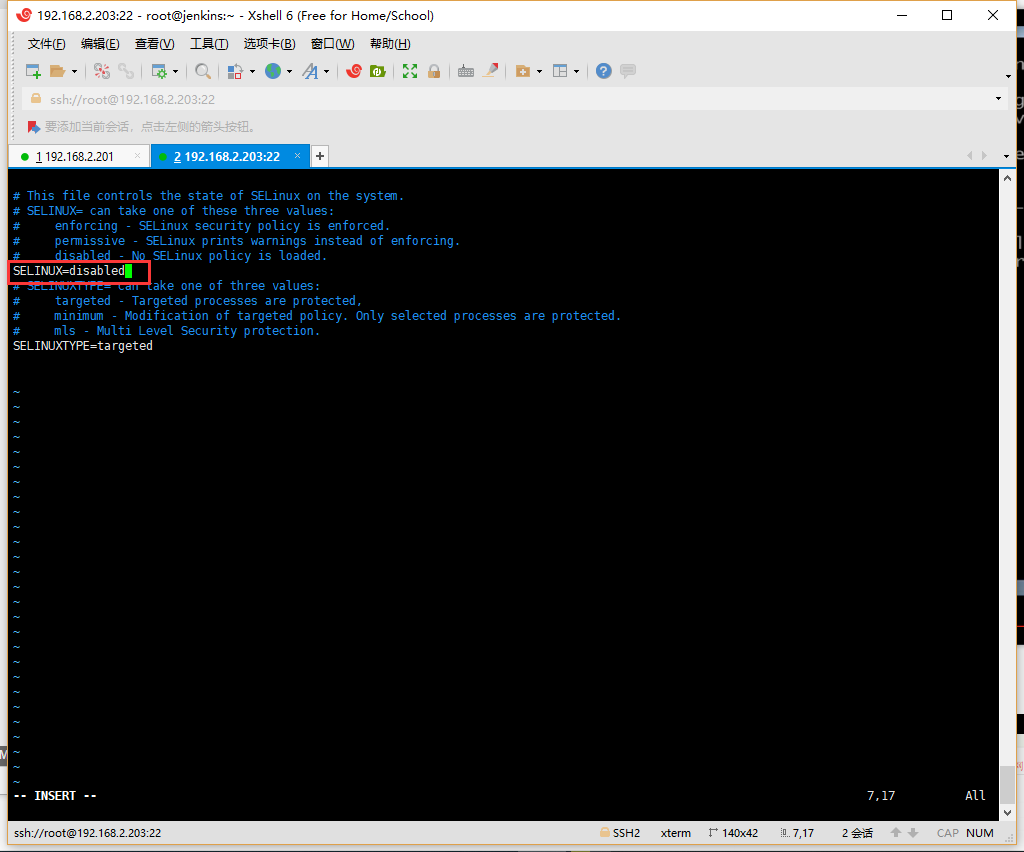Click the layout panes icon
1024x852 pixels.
(560, 71)
